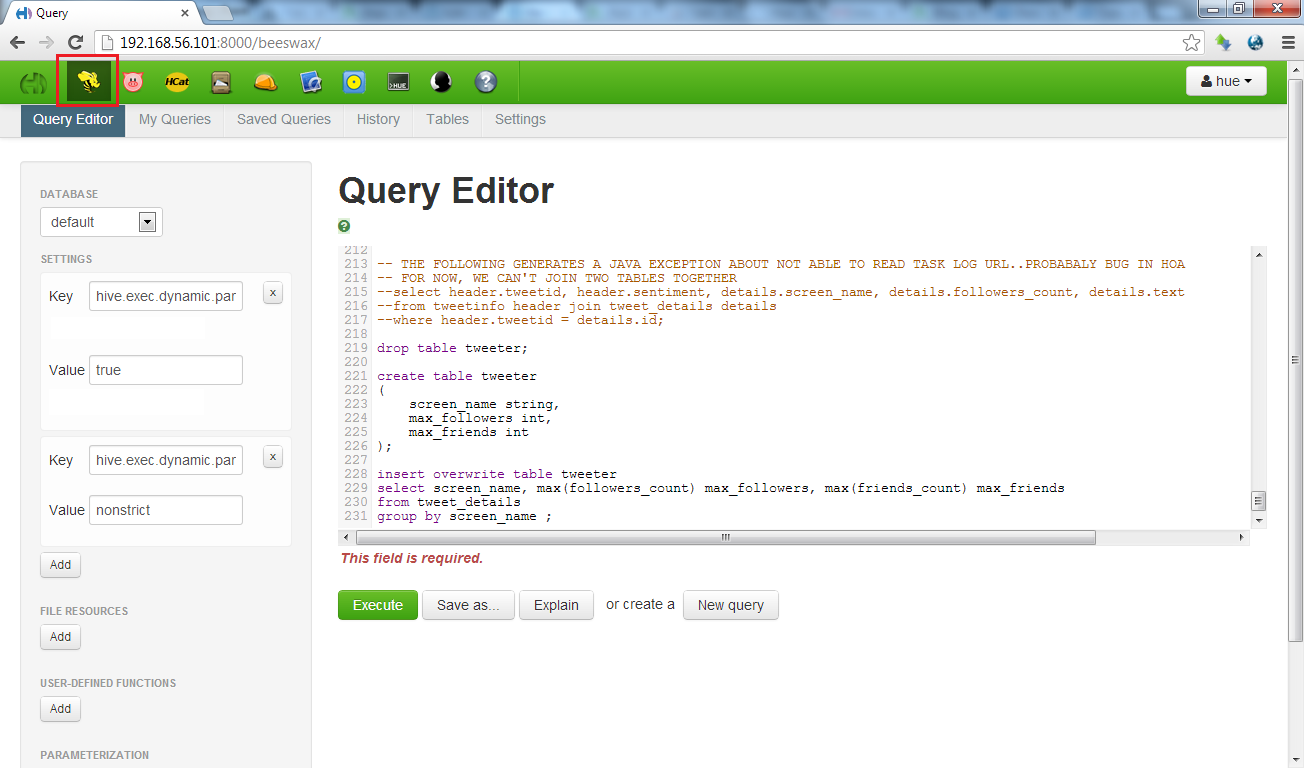Open a new browser tab

point(217,14)
